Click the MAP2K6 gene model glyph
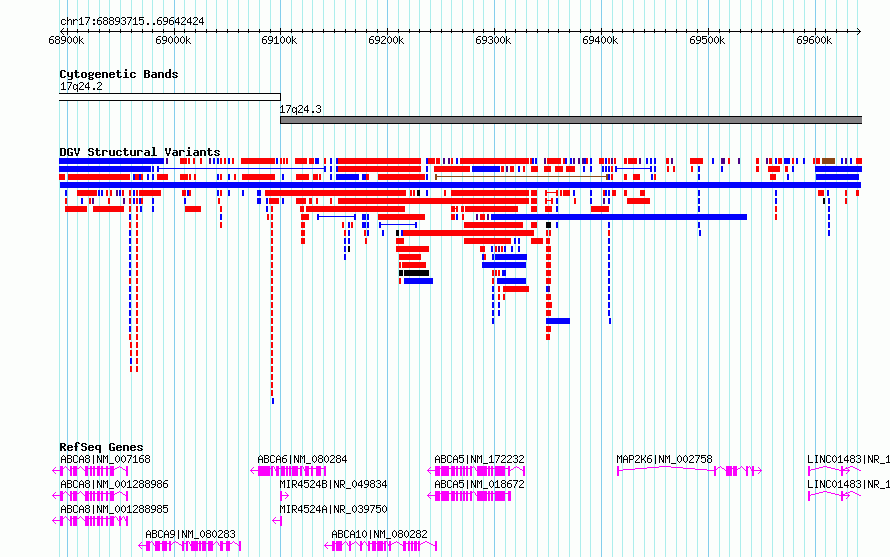890x557 pixels. 689,471
